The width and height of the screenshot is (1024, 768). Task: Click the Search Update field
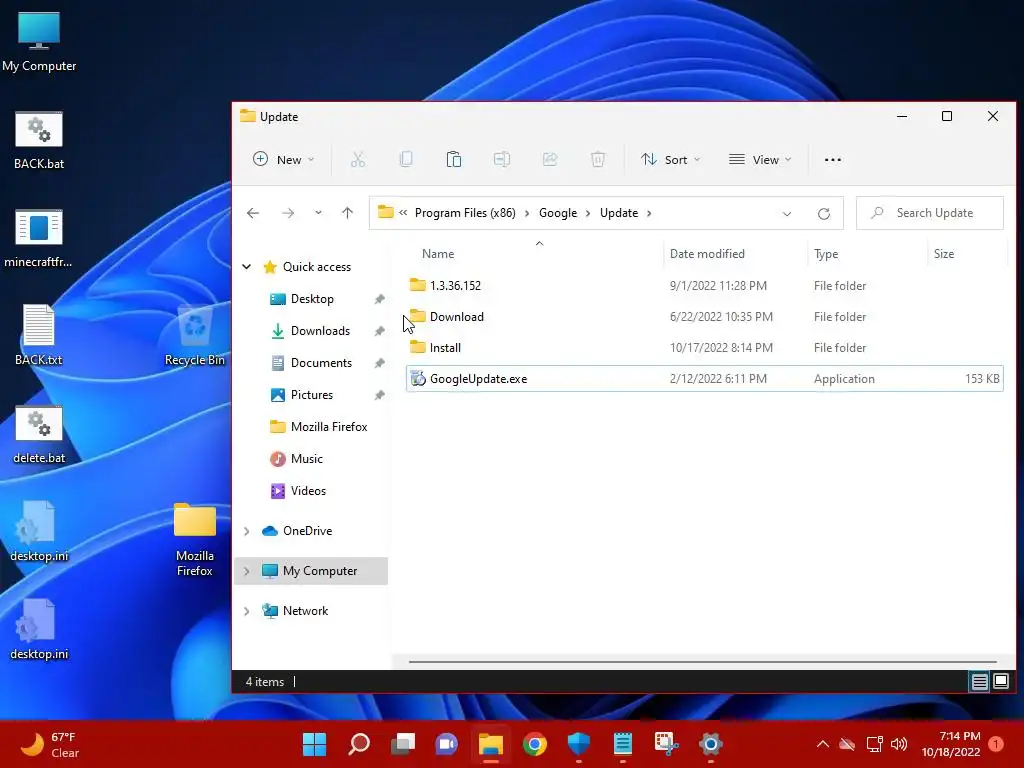pos(929,213)
